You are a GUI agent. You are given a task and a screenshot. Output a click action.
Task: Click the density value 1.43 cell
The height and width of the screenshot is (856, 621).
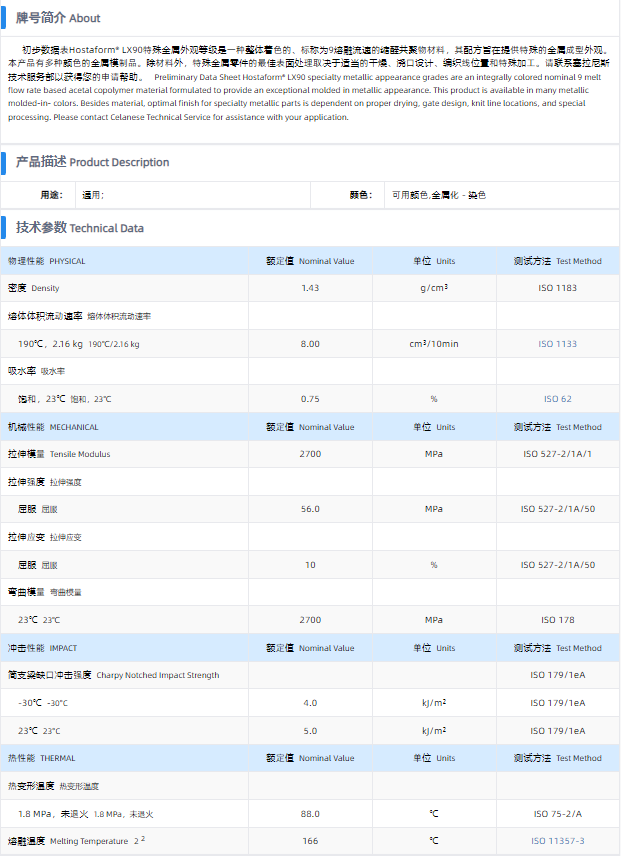point(310,289)
